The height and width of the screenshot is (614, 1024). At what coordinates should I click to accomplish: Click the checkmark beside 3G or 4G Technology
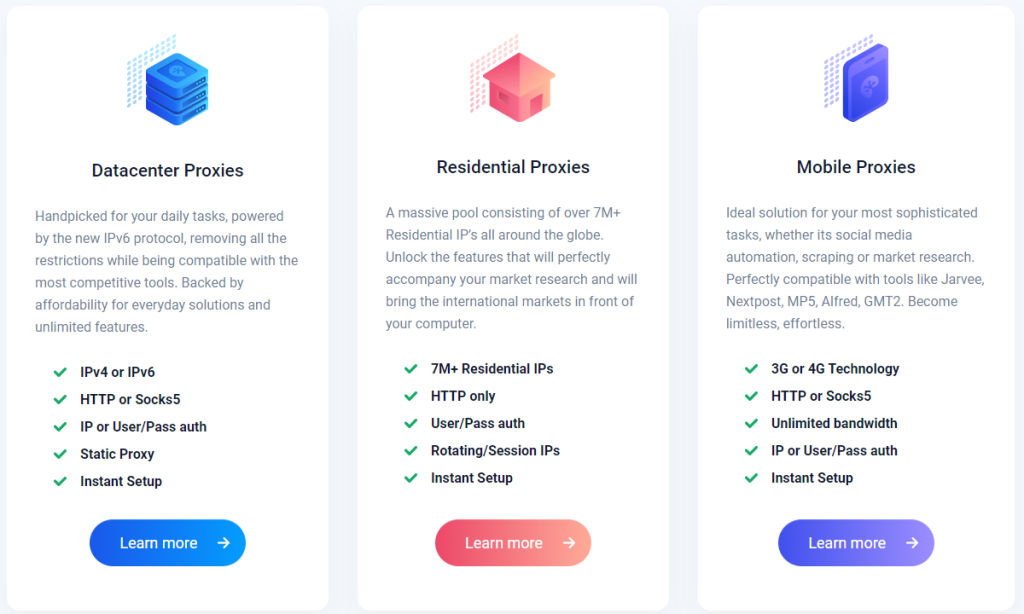coord(751,369)
